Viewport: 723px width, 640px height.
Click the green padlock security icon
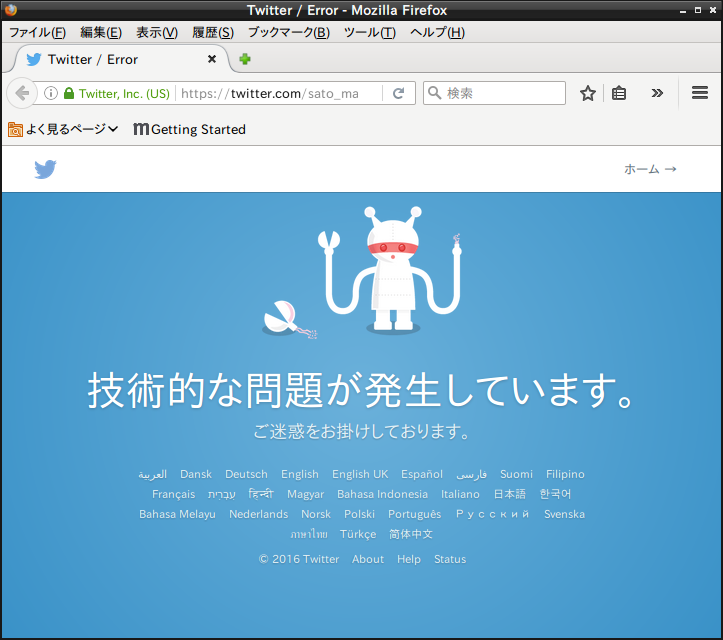coord(69,93)
